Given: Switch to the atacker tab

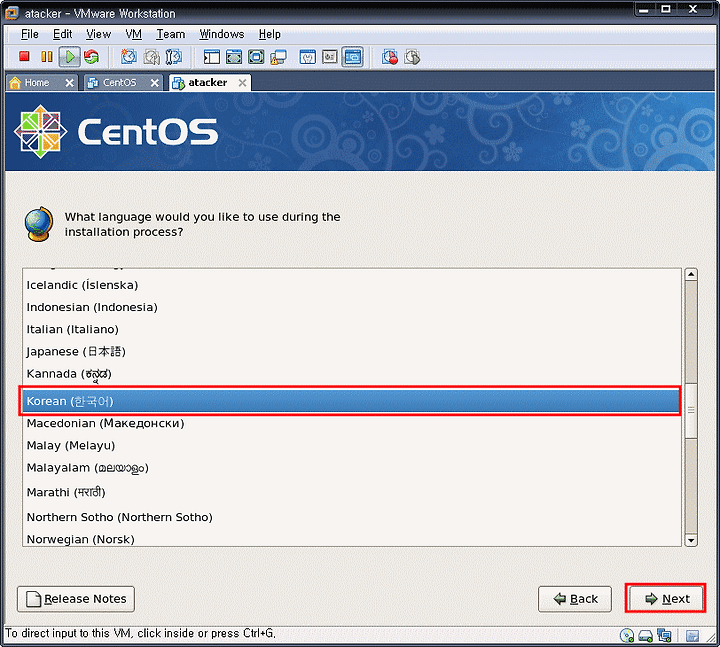Looking at the screenshot, I should point(208,83).
